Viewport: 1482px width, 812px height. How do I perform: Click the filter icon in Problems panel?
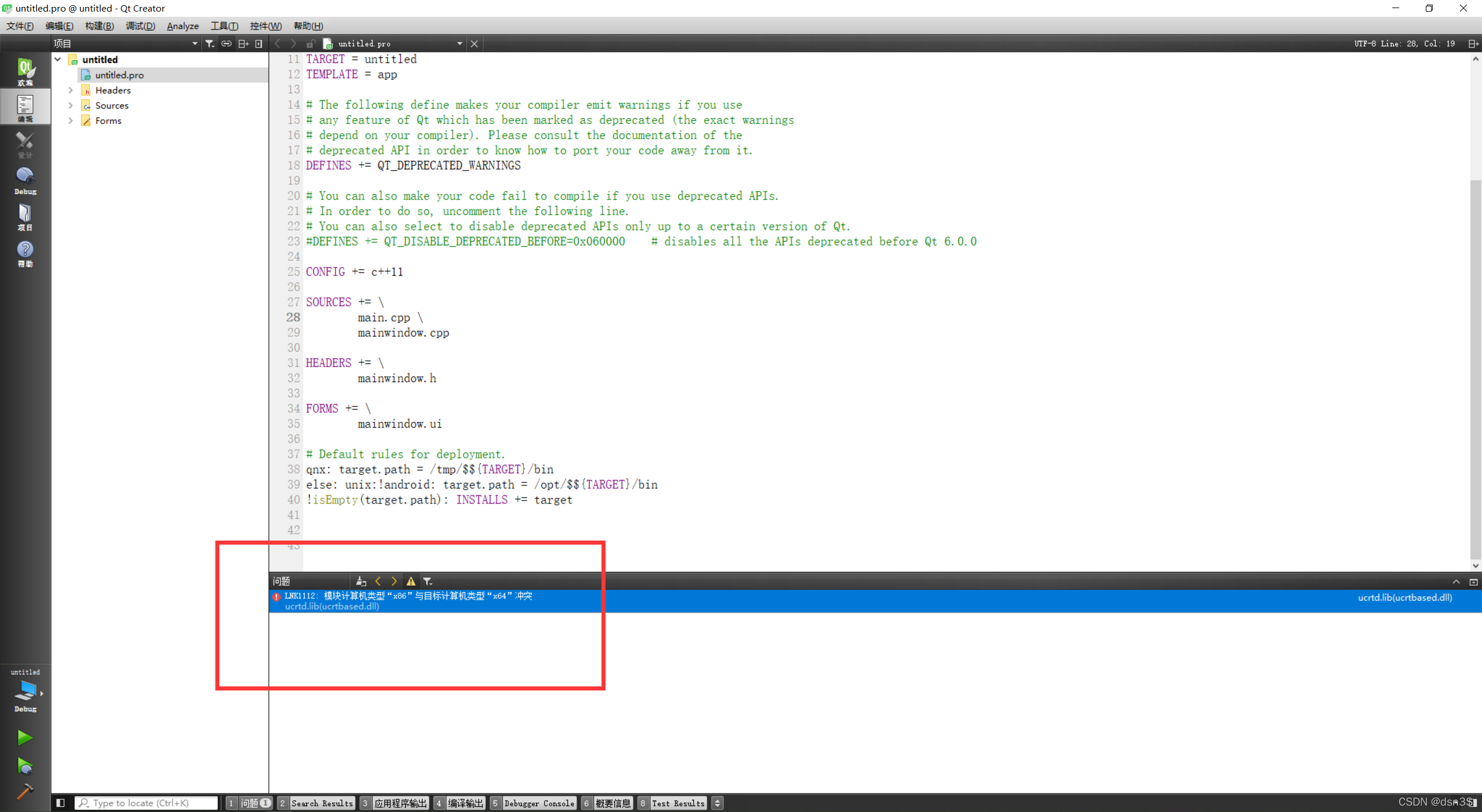429,581
